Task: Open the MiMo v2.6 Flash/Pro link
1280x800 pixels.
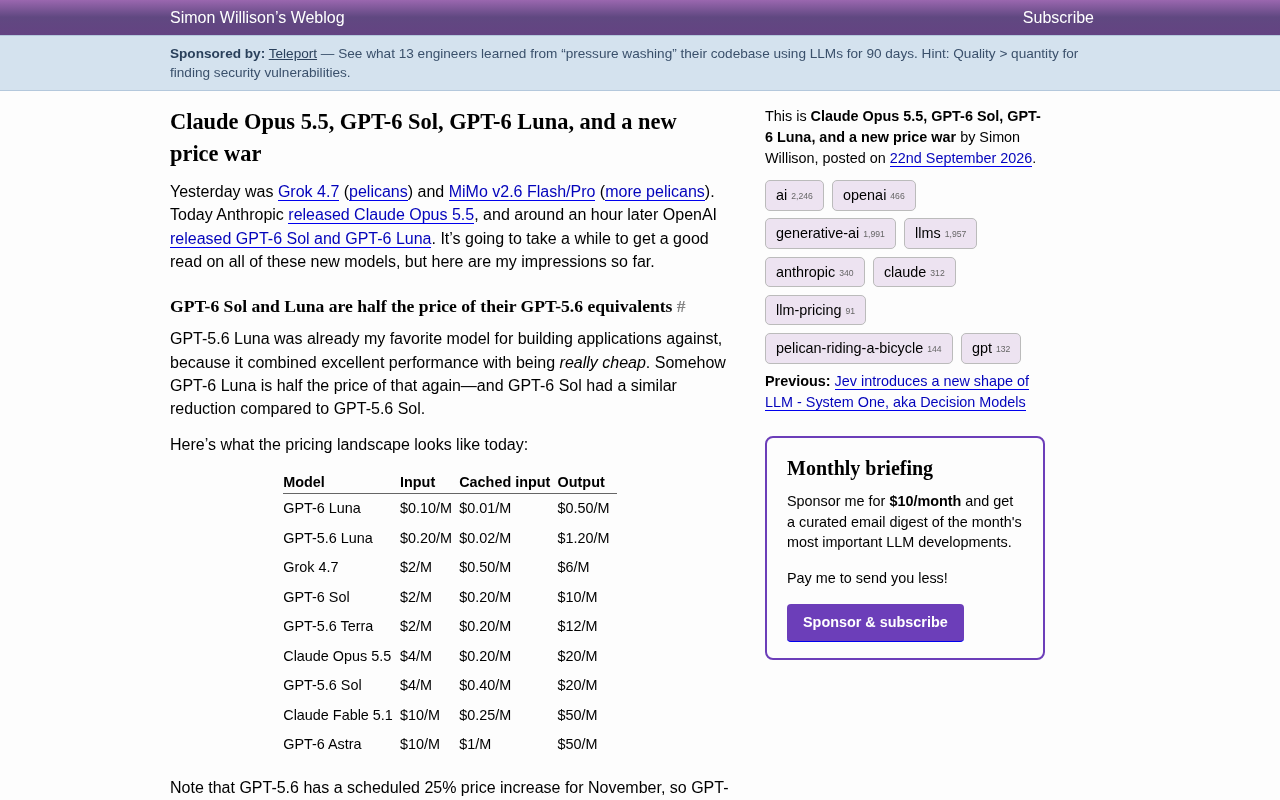Action: click(522, 191)
